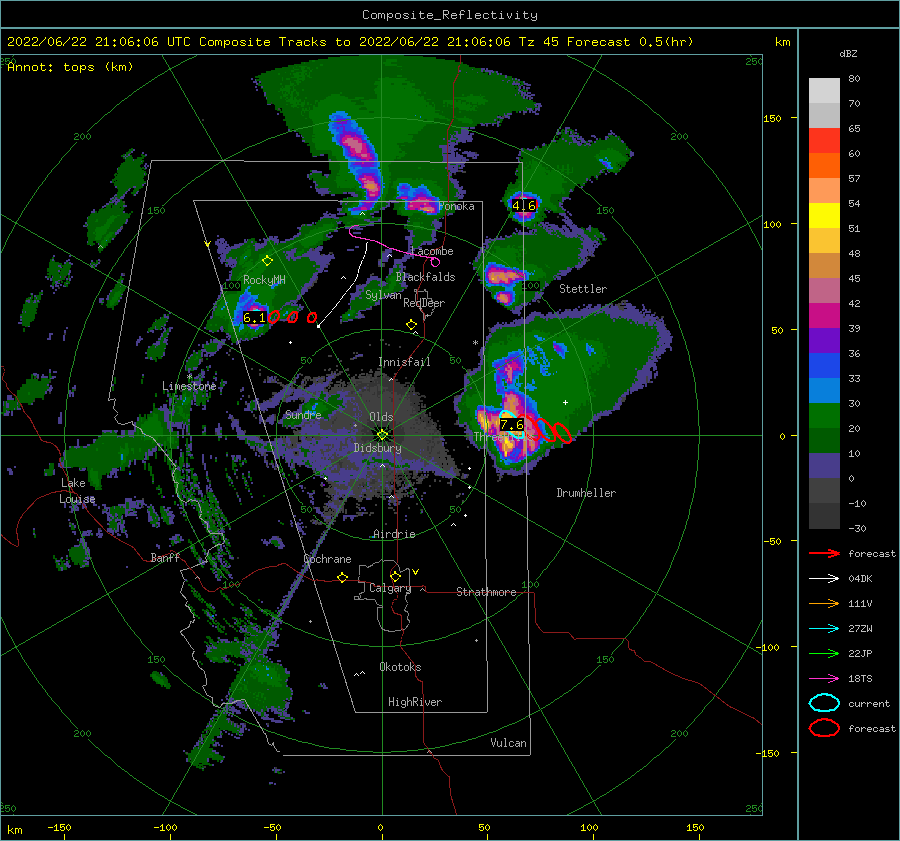Click the Lake Louise label
Image resolution: width=900 pixels, height=841 pixels.
click(77, 491)
